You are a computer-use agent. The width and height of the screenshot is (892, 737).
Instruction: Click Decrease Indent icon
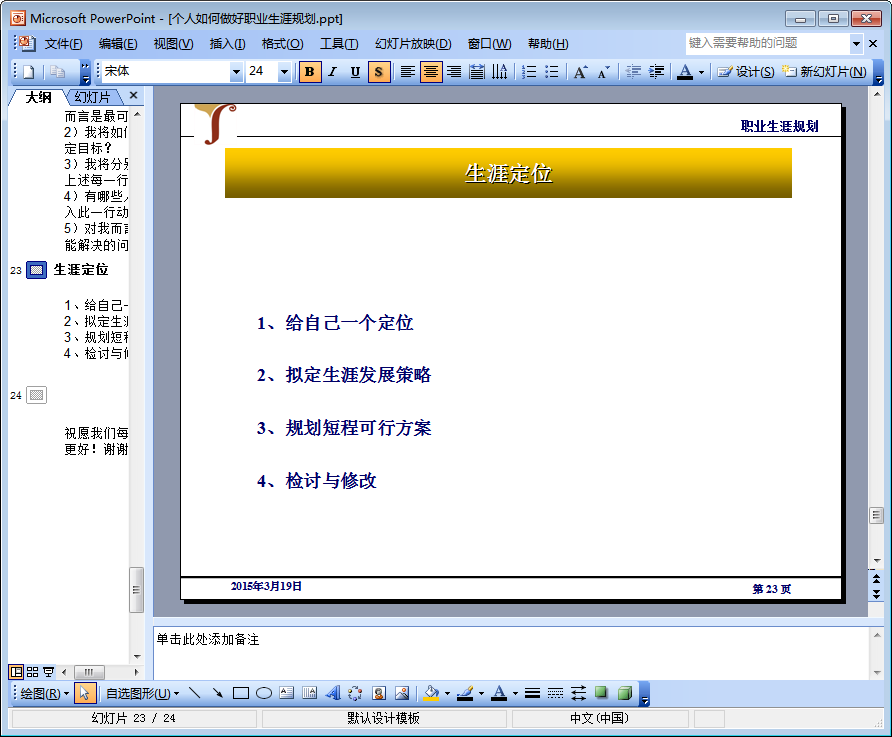click(x=633, y=72)
